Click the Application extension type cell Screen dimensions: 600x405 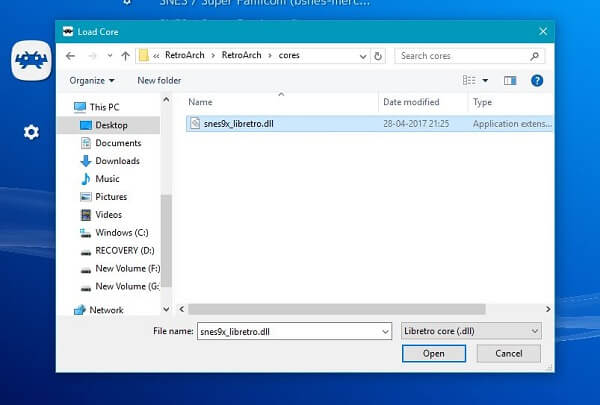512,124
